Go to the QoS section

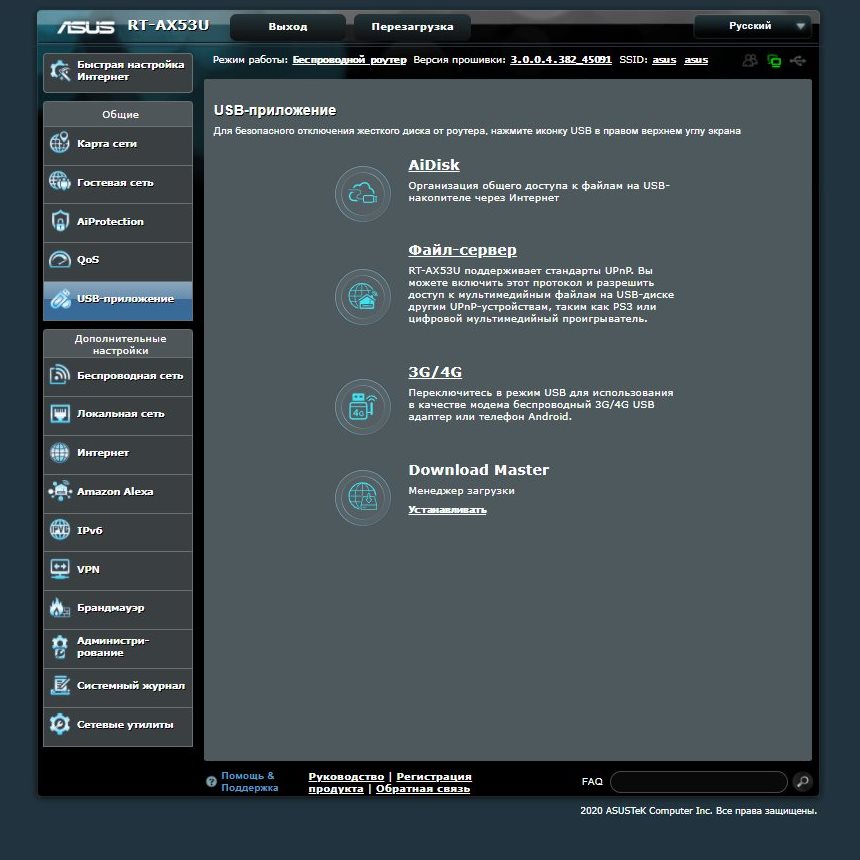[x=118, y=262]
